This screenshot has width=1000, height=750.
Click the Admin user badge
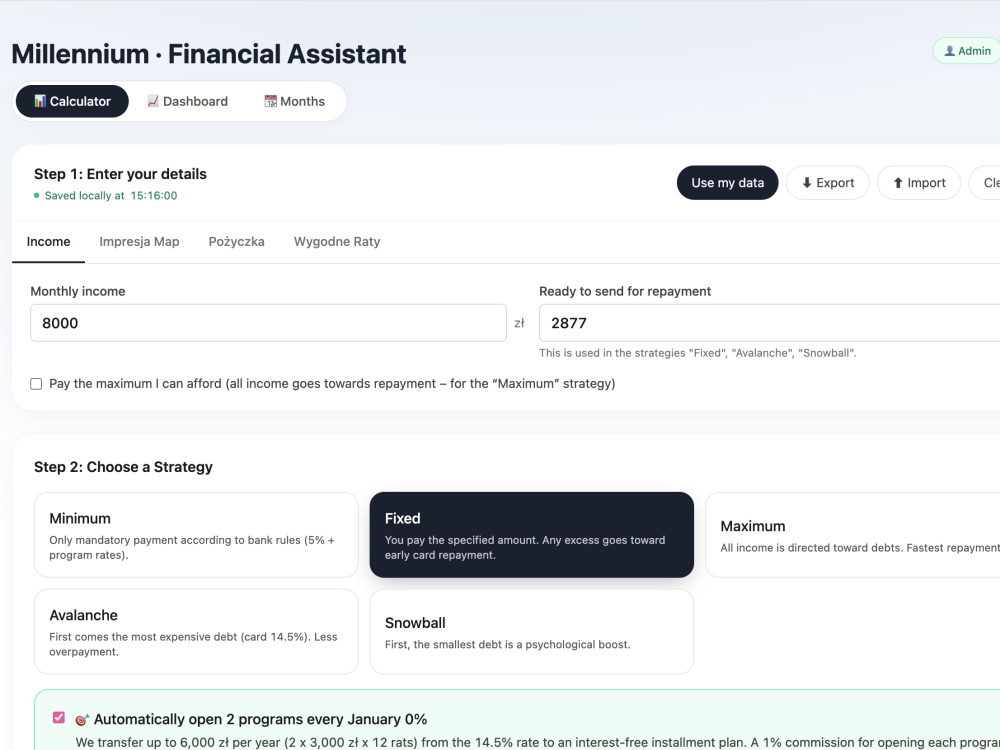click(967, 51)
